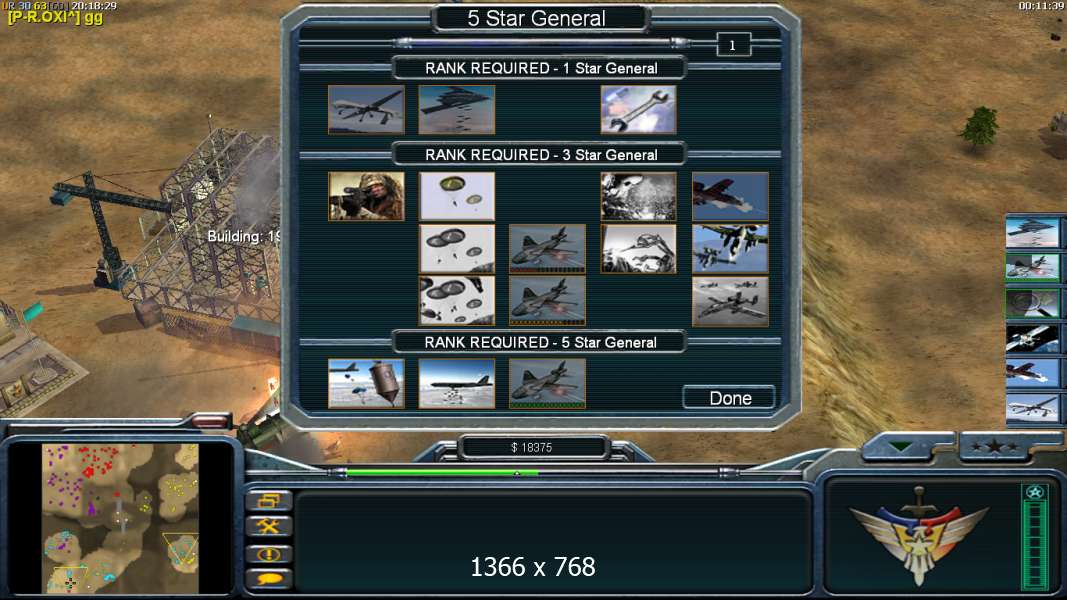Viewport: 1067px width, 600px height.
Task: Activate satellite shortcut in right sidebar
Action: tap(1032, 338)
